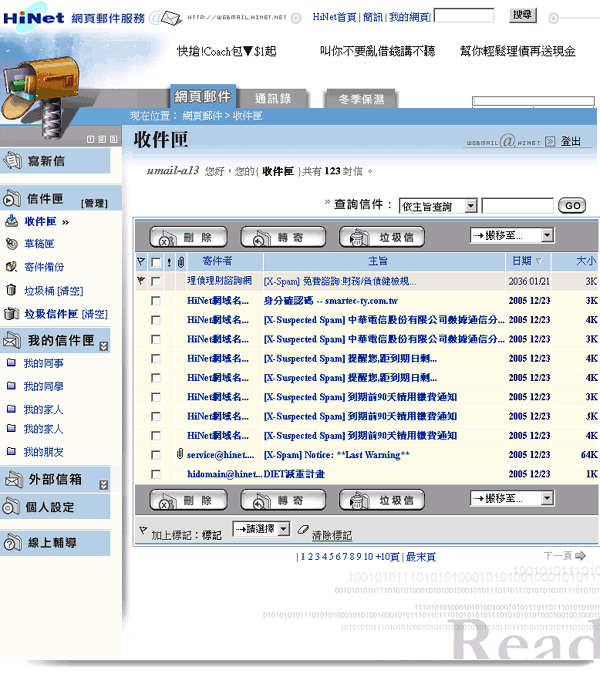This screenshot has height=674, width=600.
Task: Click the bottom 刪除 delete button
Action: pyautogui.click(x=188, y=500)
